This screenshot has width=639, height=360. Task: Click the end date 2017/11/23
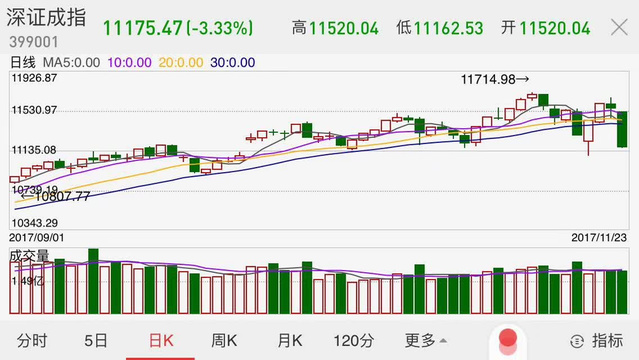click(x=599, y=238)
